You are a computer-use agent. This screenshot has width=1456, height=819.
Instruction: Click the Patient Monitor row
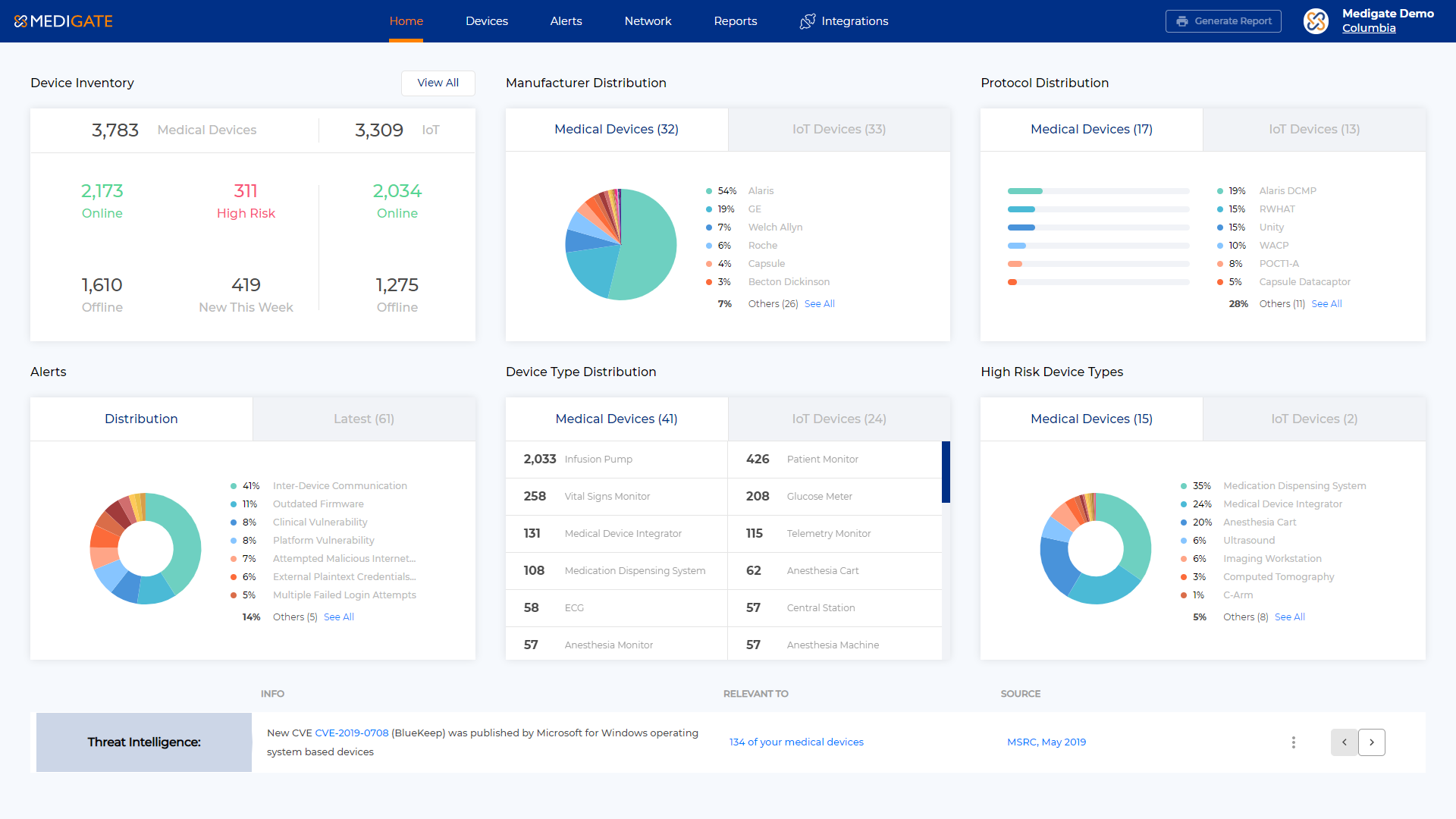[834, 460]
